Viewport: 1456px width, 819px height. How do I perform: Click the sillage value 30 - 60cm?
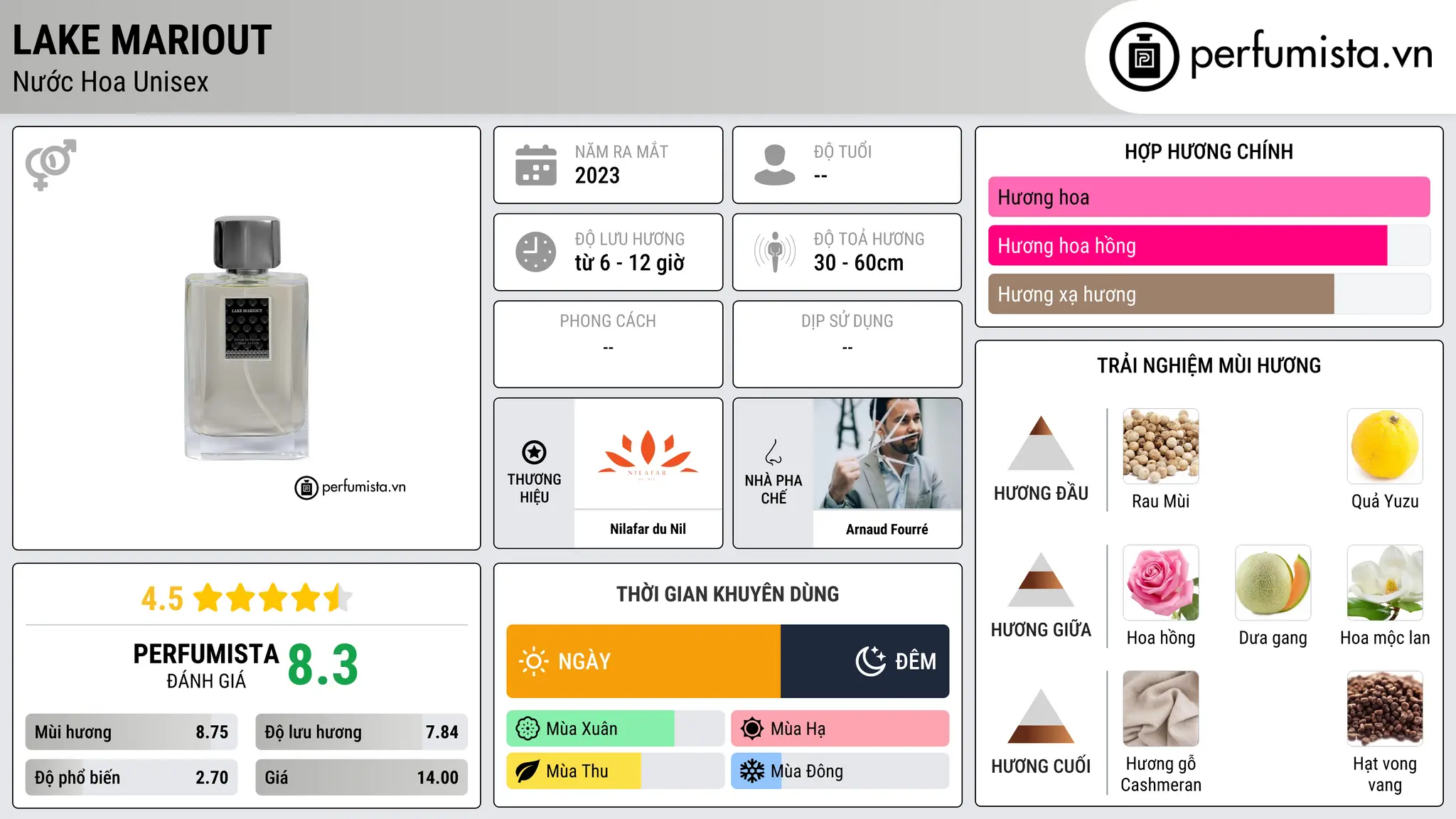pyautogui.click(x=859, y=263)
